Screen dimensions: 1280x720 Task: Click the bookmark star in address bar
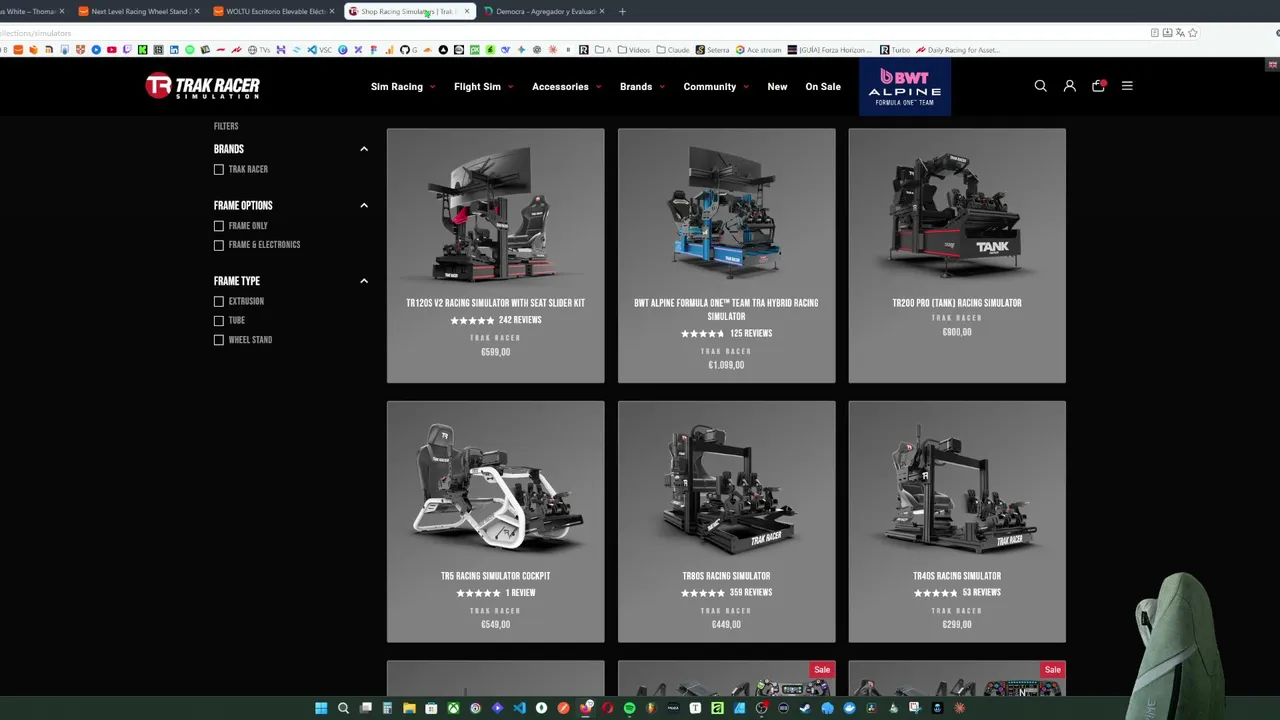click(x=1192, y=33)
